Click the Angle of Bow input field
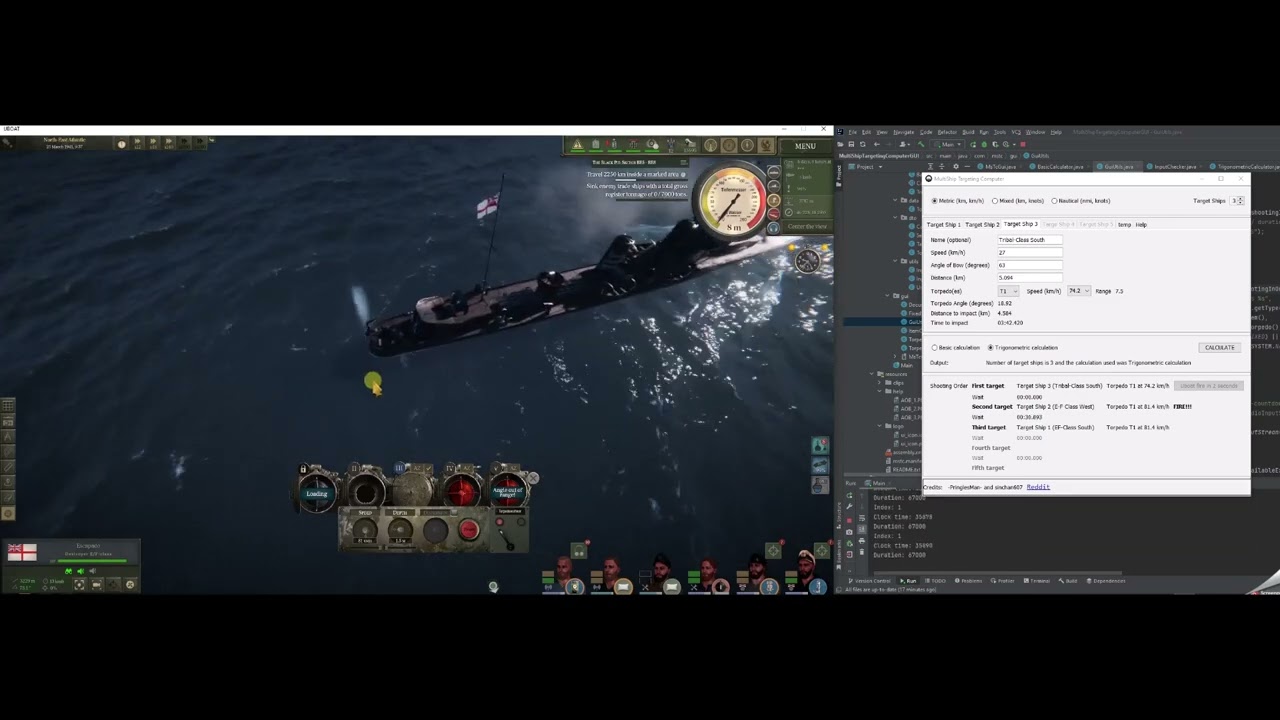The width and height of the screenshot is (1280, 720). click(x=1030, y=265)
